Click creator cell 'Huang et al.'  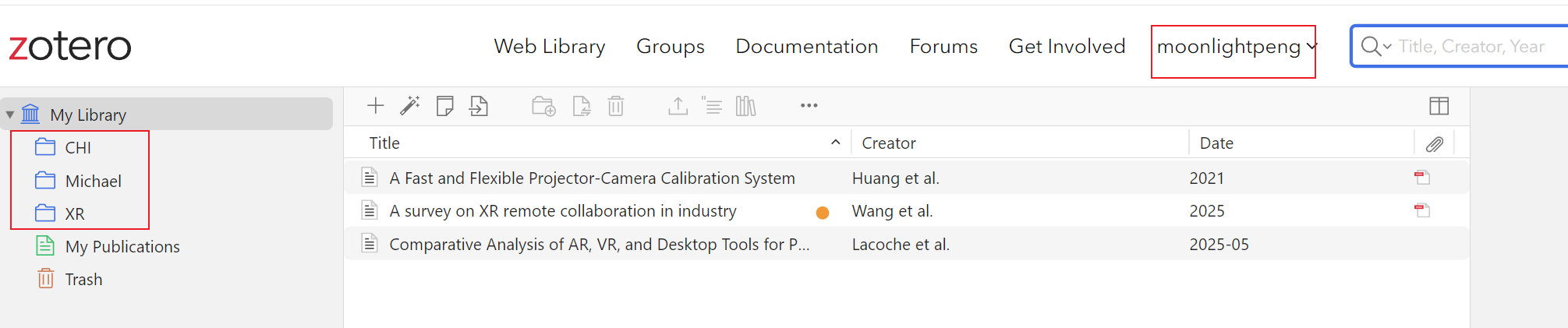[896, 178]
